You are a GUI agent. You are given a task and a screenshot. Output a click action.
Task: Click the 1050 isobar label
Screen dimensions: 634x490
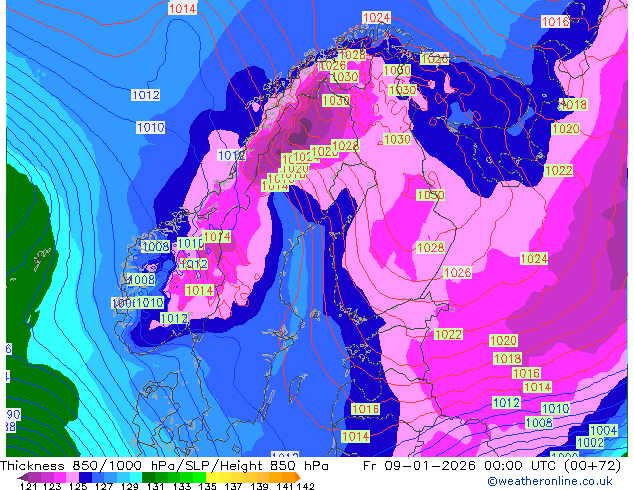tap(431, 195)
